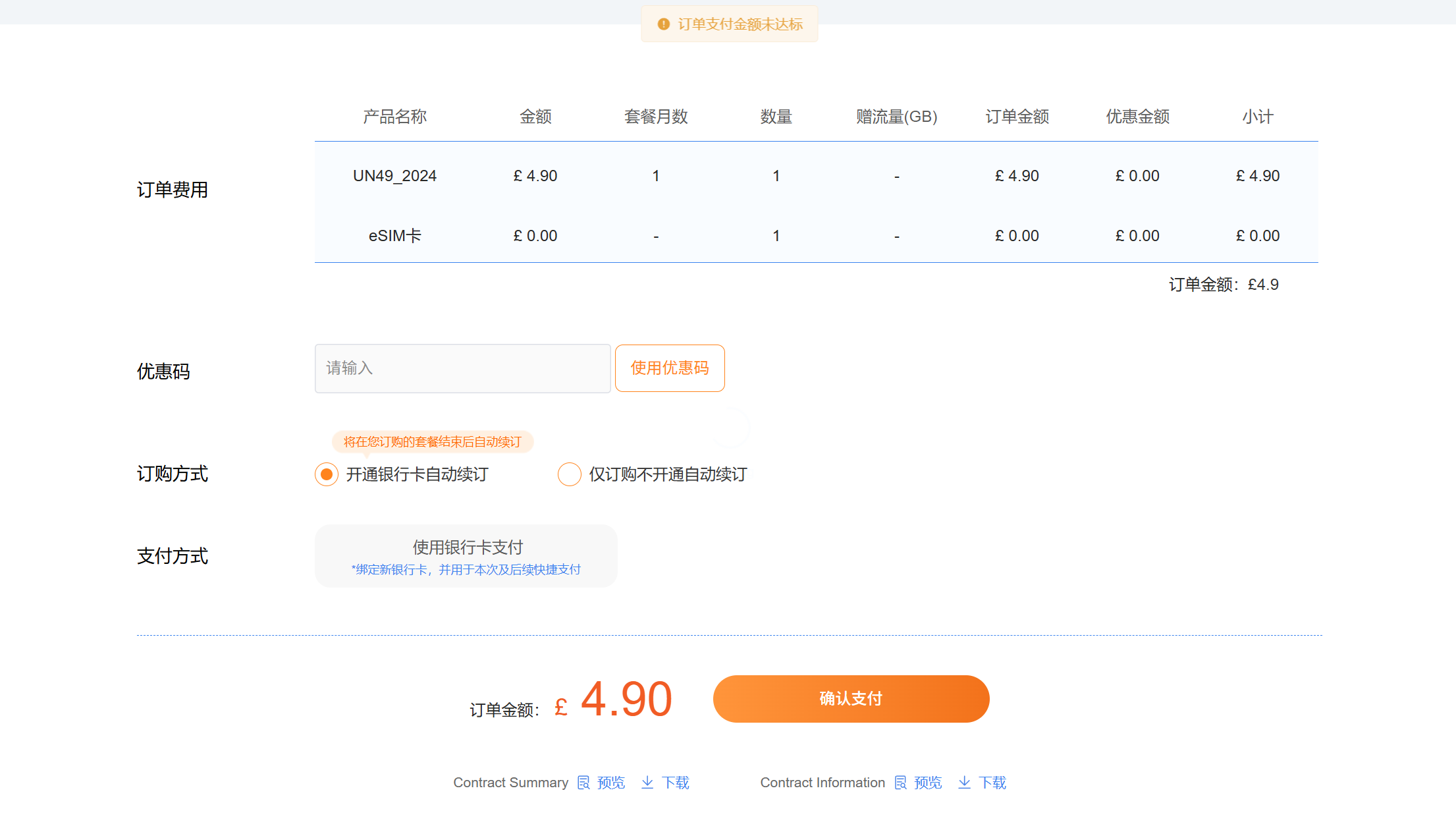The height and width of the screenshot is (834, 1456).
Task: Click the warning icon in the notification banner
Action: [663, 24]
